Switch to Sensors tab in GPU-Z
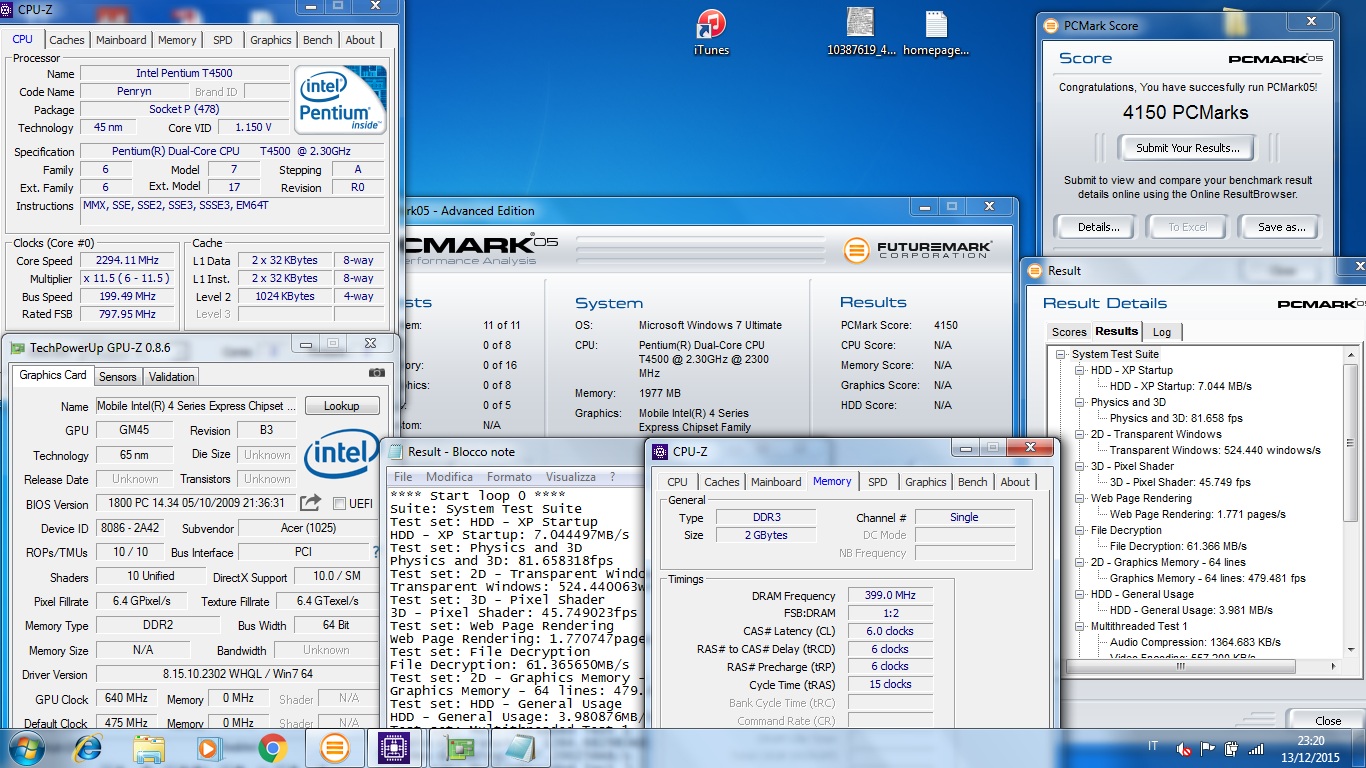This screenshot has width=1366, height=768. pos(117,377)
